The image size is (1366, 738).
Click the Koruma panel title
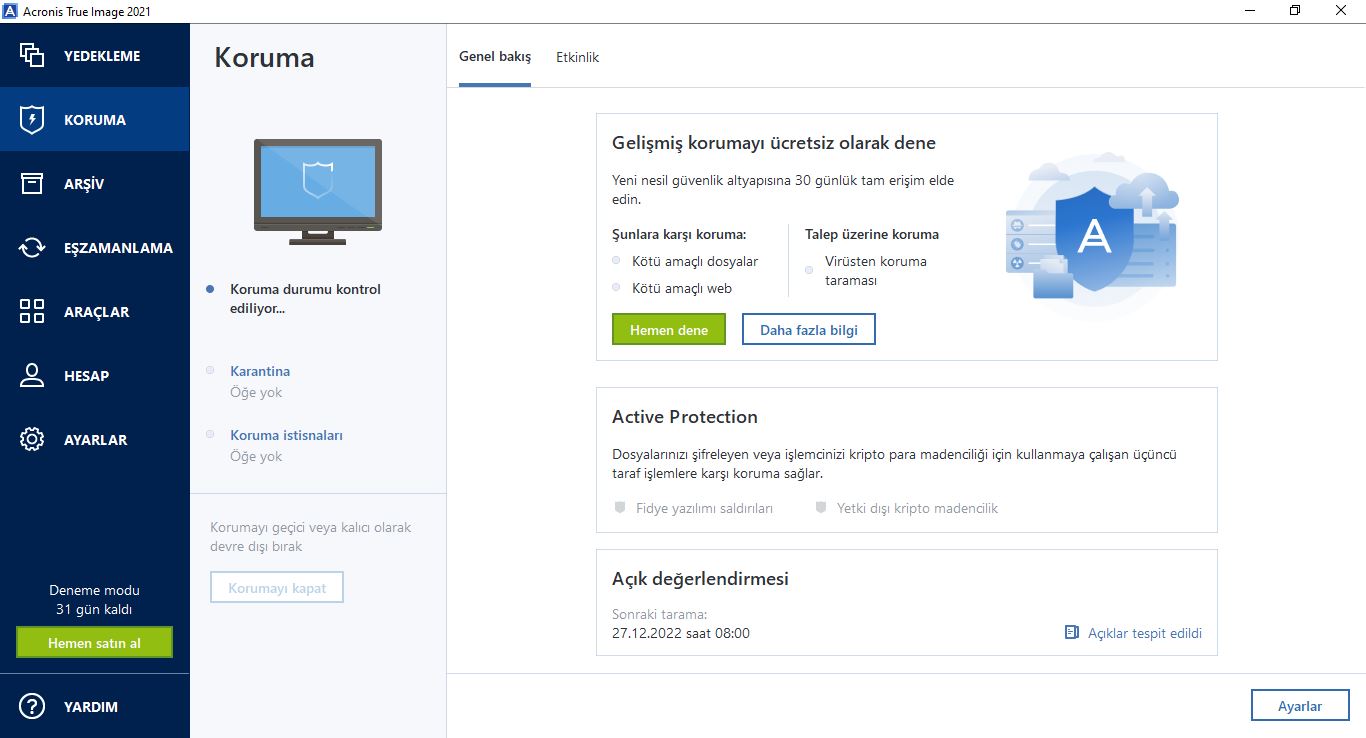point(264,57)
